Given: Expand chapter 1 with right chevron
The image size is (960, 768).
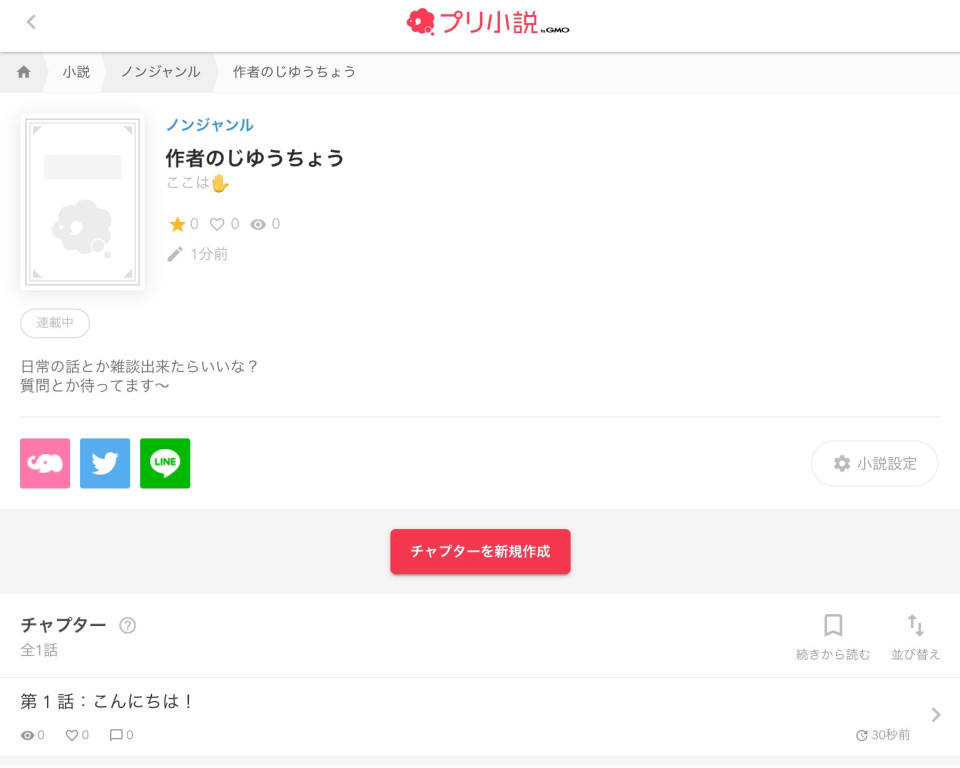Looking at the screenshot, I should coord(936,715).
